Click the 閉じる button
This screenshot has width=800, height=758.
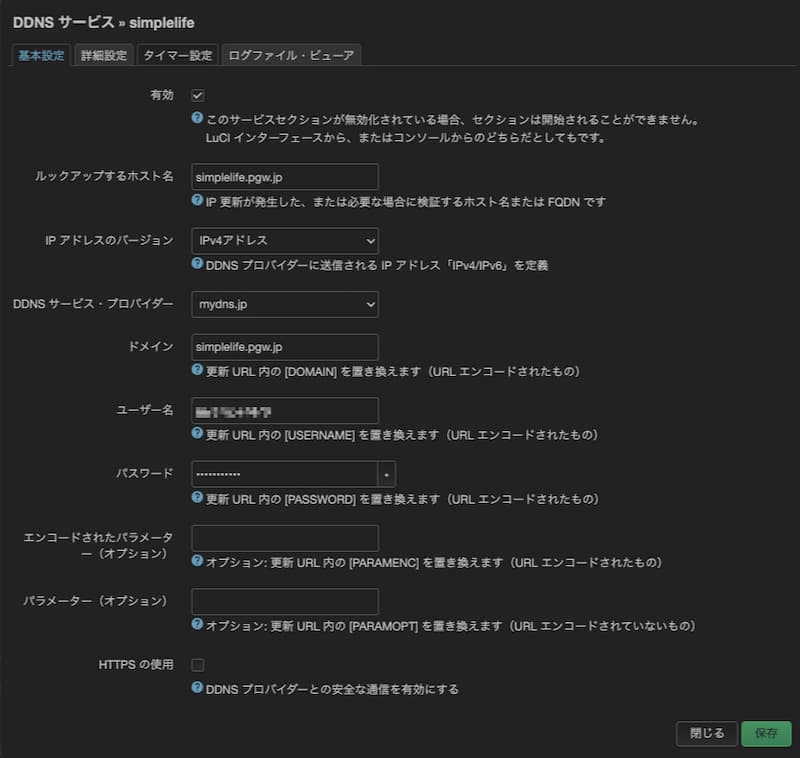coord(706,733)
